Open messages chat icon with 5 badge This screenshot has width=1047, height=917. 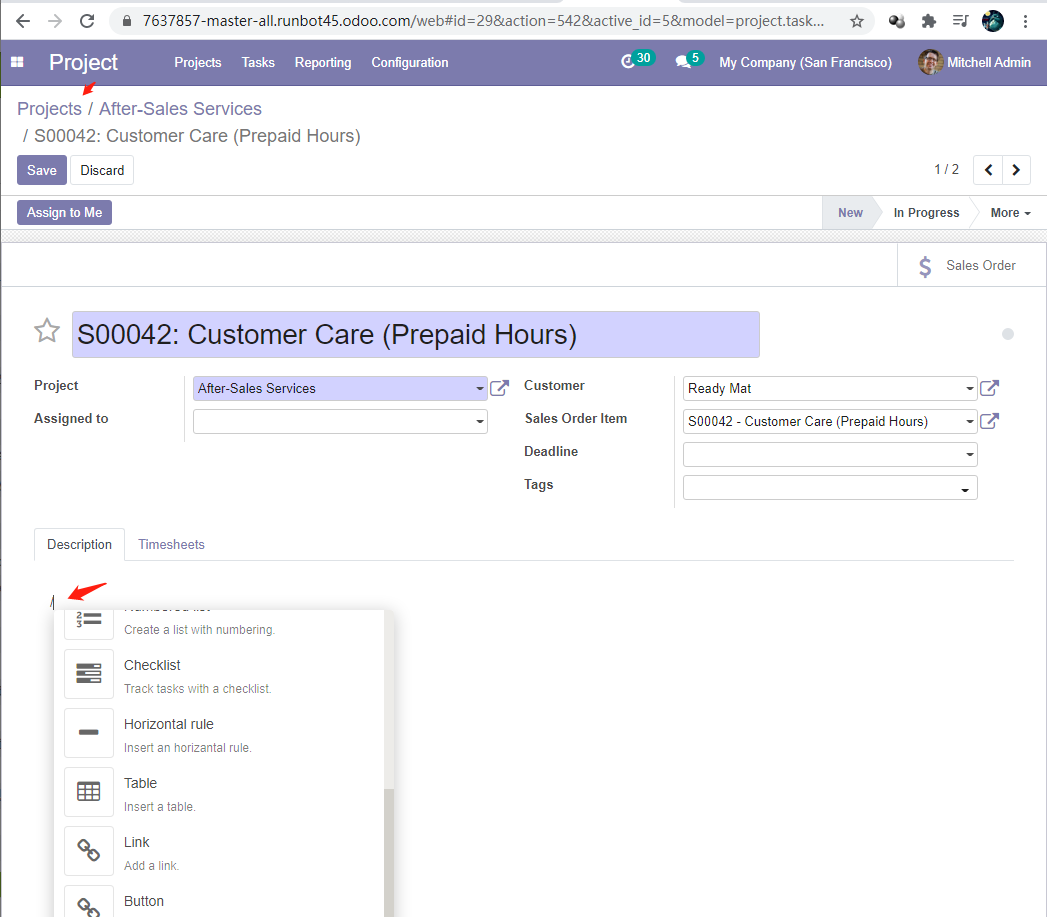point(683,62)
